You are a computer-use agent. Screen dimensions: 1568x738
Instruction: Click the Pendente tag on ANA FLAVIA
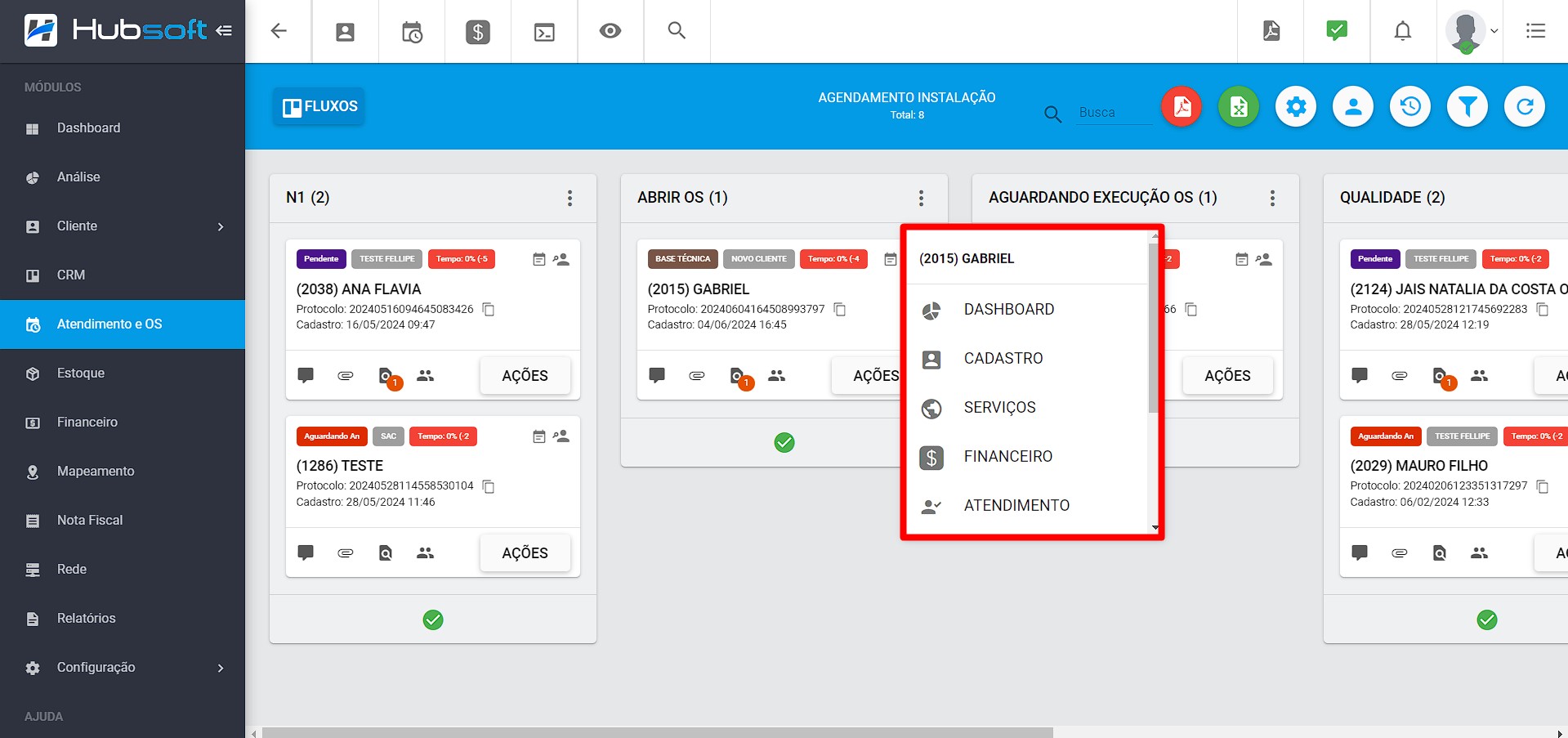click(321, 259)
